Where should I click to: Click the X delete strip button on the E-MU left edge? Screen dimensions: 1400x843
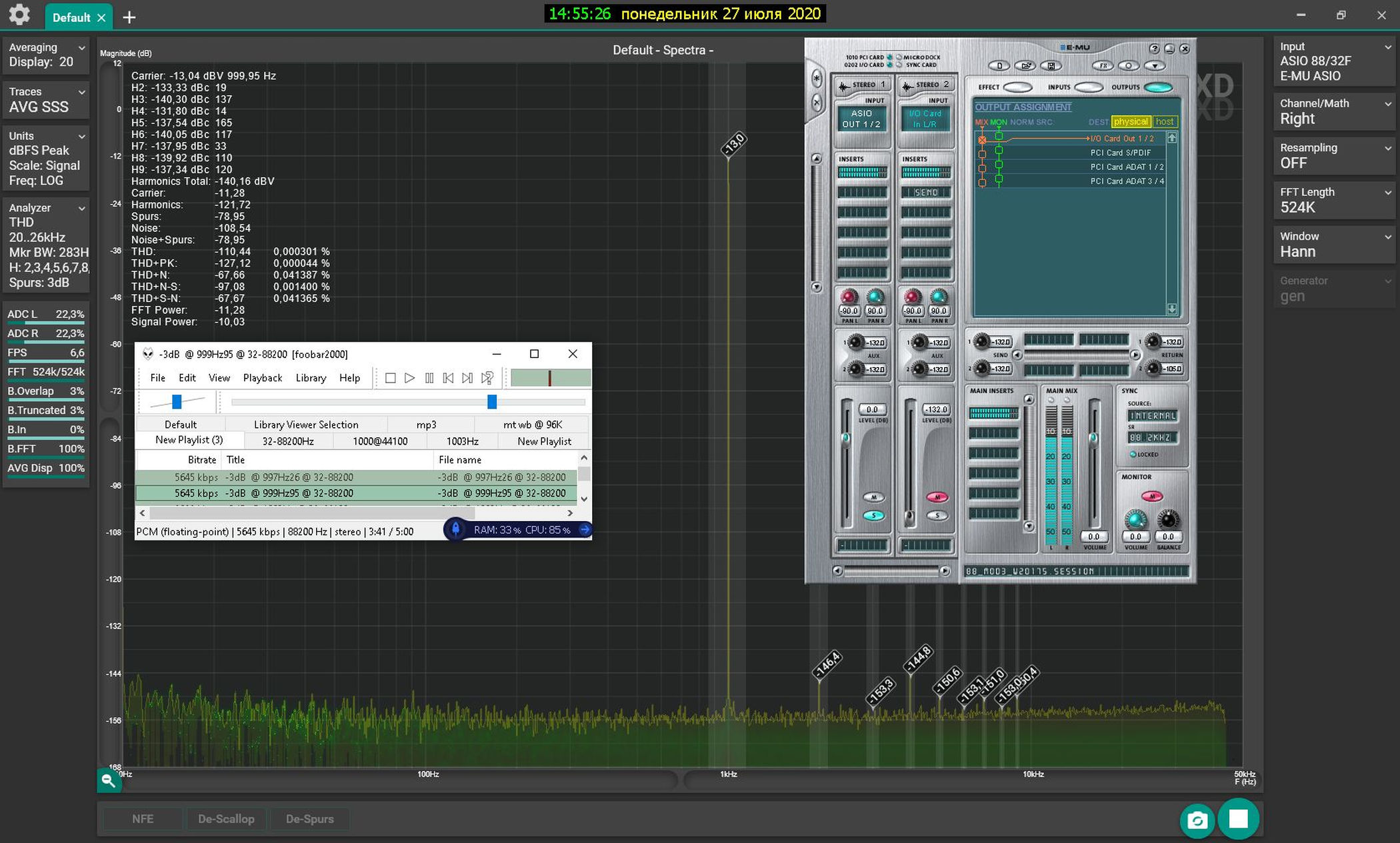pos(817,103)
